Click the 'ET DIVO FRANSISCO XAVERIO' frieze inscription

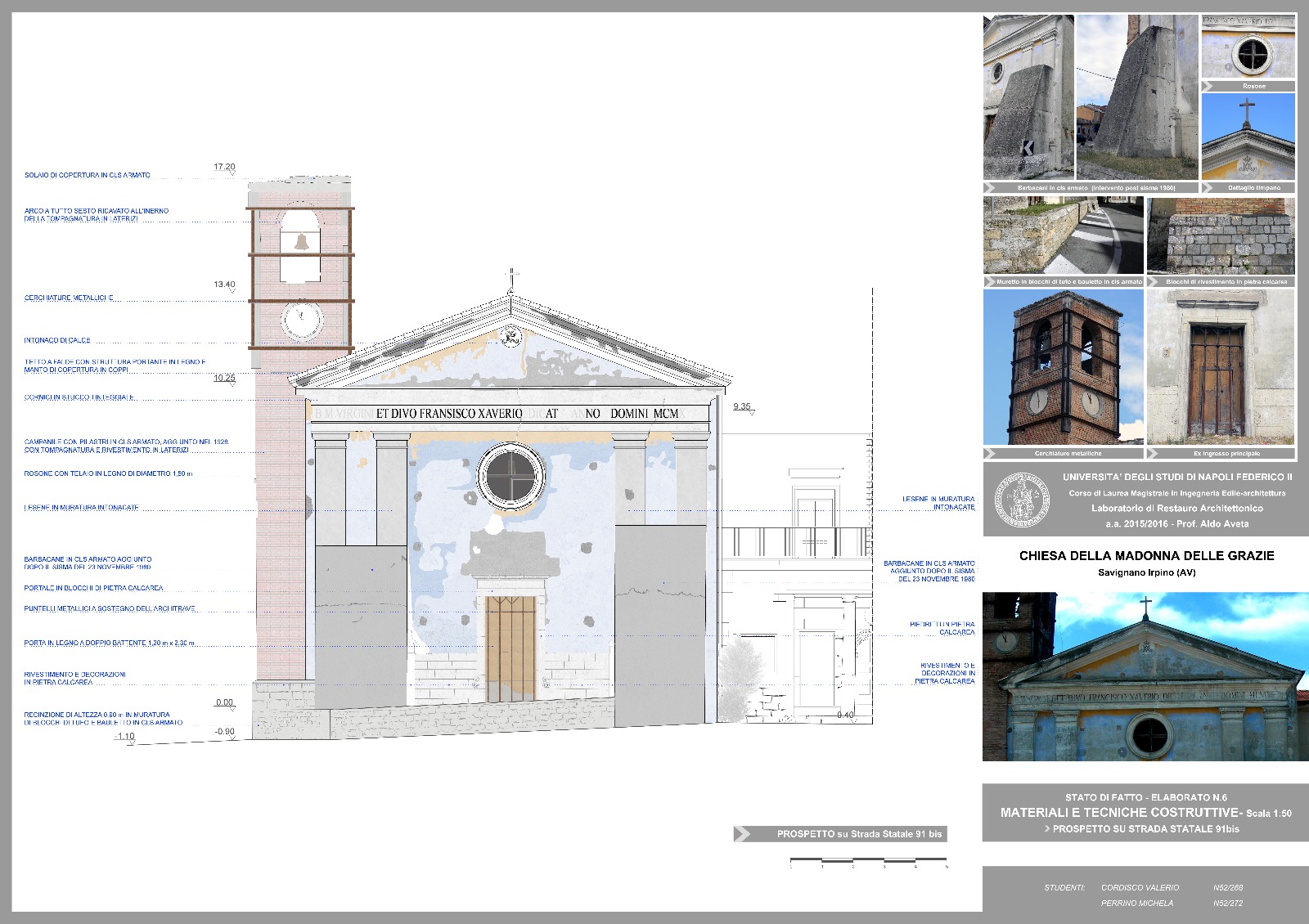tap(449, 414)
